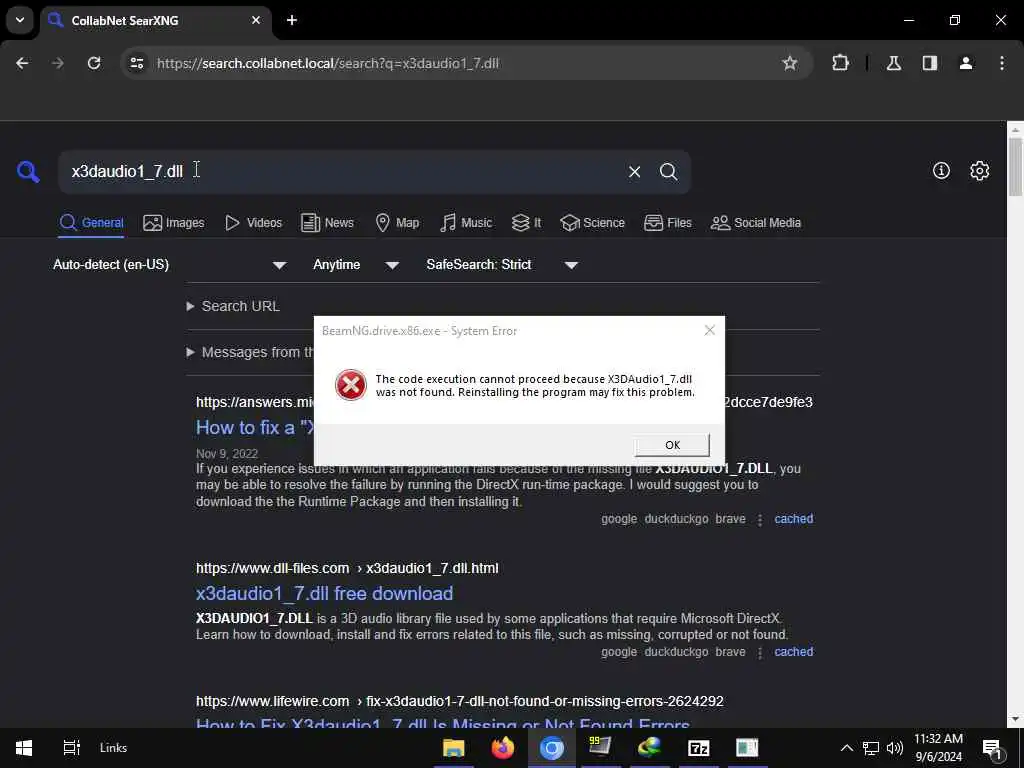This screenshot has width=1024, height=768.
Task: Select the General search tab
Action: coord(91,223)
